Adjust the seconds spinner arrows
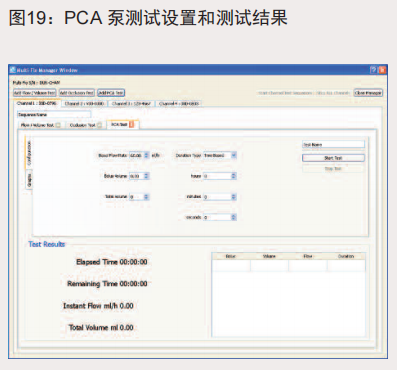The height and width of the screenshot is (370, 397). [234, 217]
